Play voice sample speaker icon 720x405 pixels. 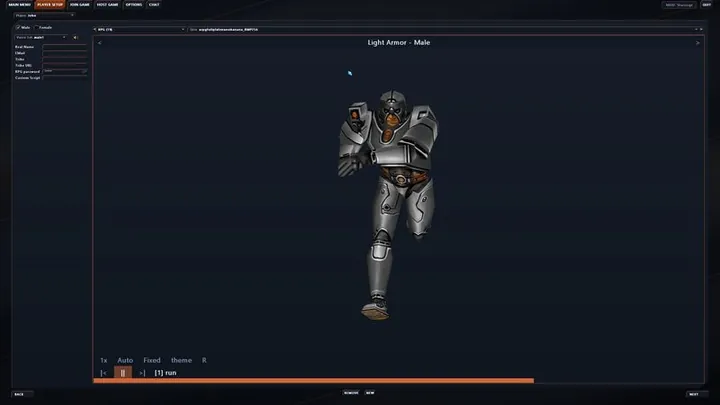click(75, 37)
